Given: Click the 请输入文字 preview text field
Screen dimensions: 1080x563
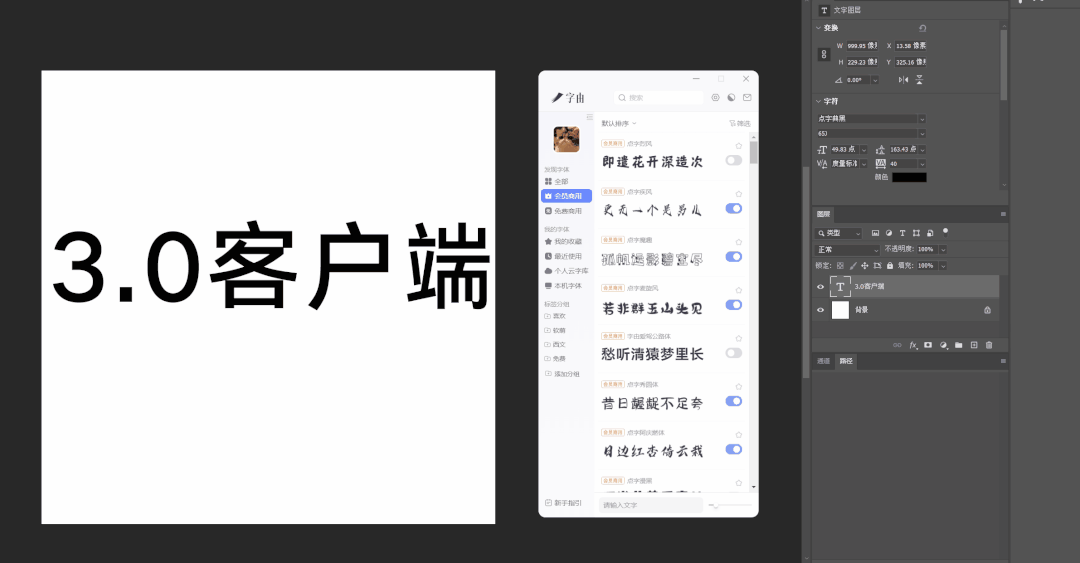Looking at the screenshot, I should tap(651, 505).
